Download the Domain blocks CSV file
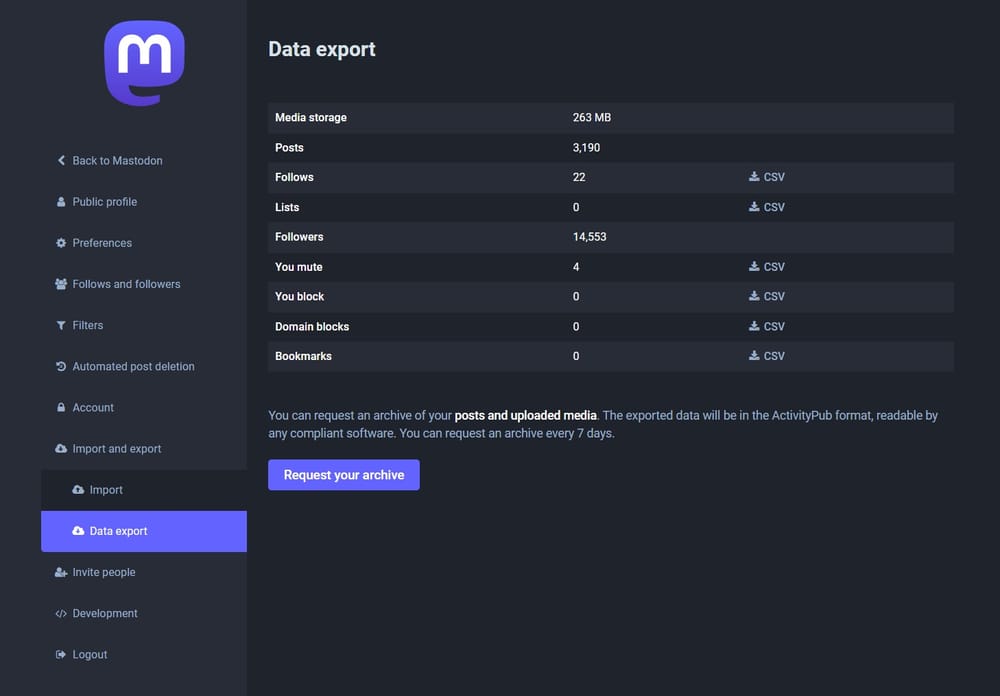The image size is (1000, 696). click(x=767, y=326)
